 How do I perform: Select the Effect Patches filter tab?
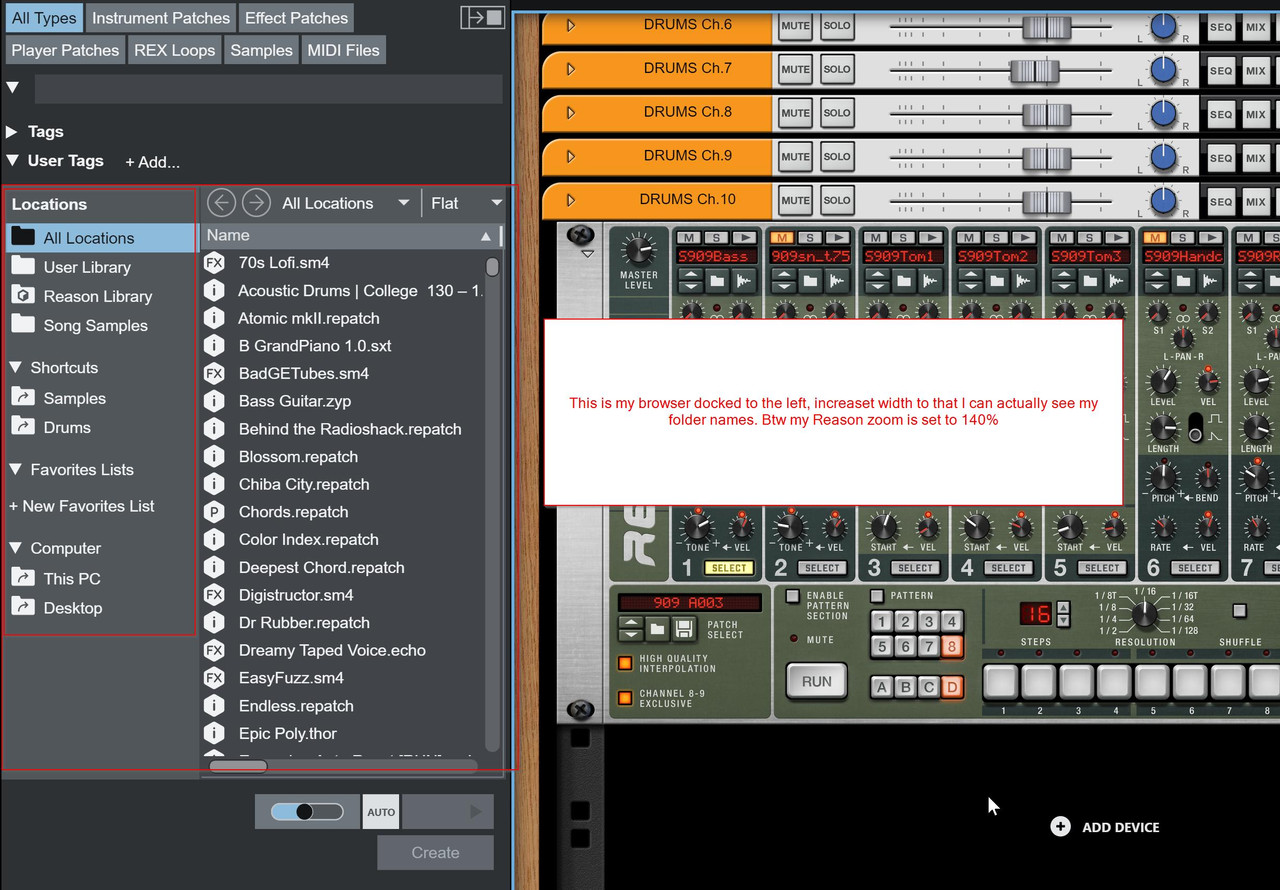pyautogui.click(x=297, y=18)
